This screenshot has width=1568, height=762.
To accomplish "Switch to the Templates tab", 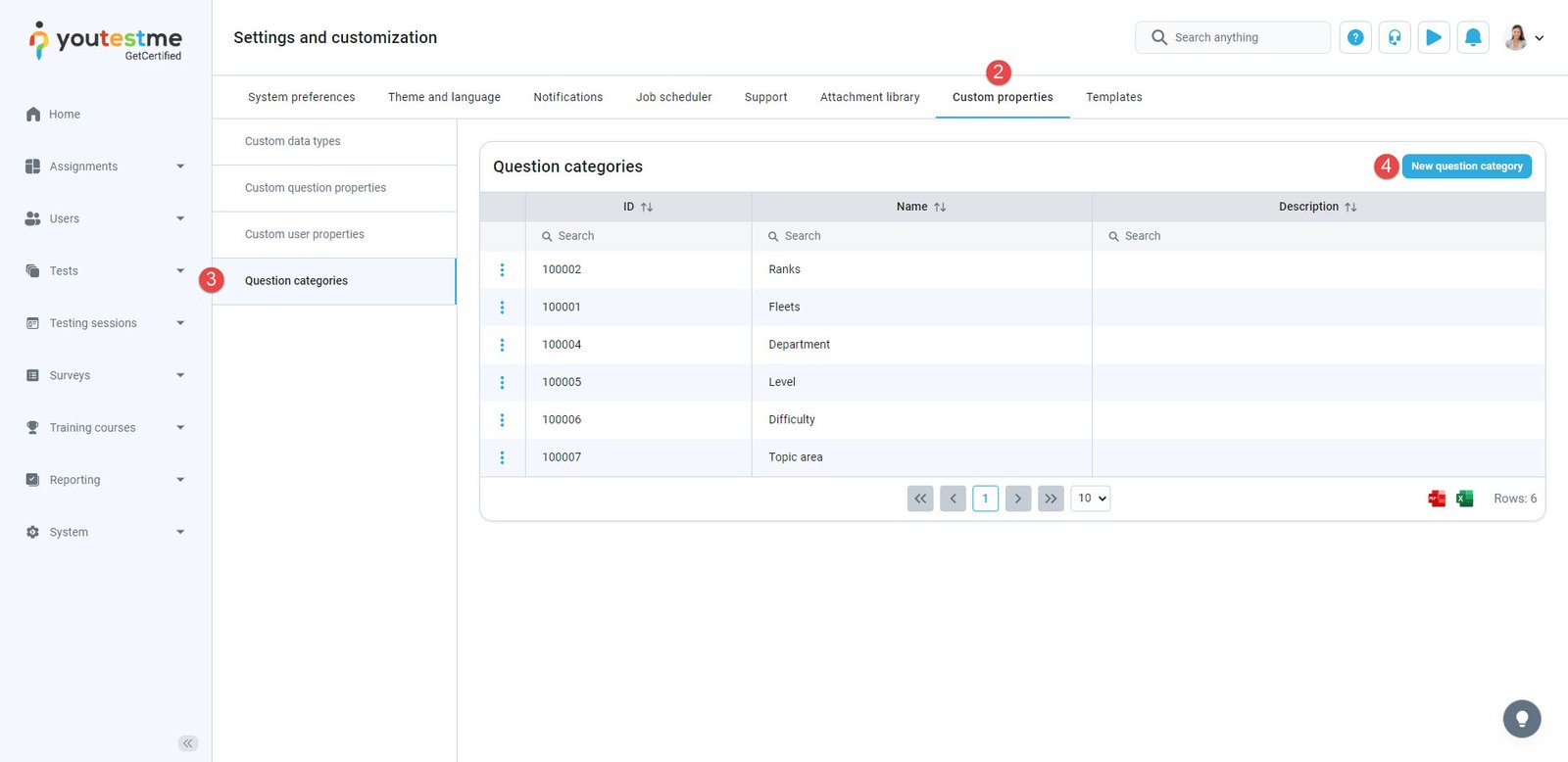I will click(x=1113, y=97).
